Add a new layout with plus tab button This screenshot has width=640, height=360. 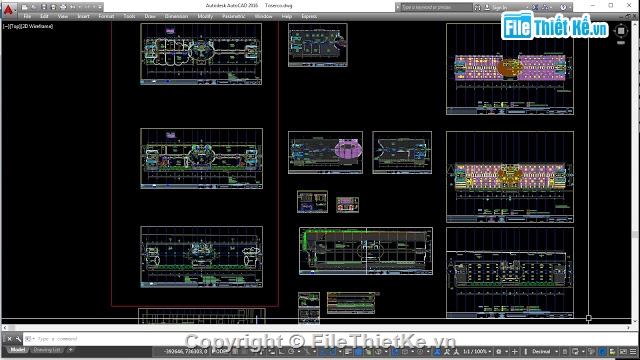tap(70, 350)
